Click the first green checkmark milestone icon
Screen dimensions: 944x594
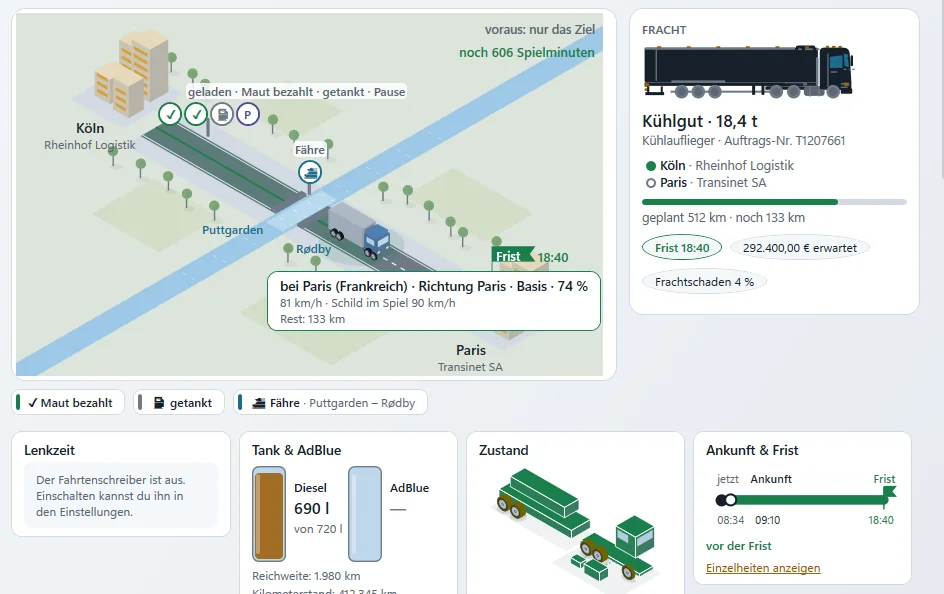click(x=170, y=114)
